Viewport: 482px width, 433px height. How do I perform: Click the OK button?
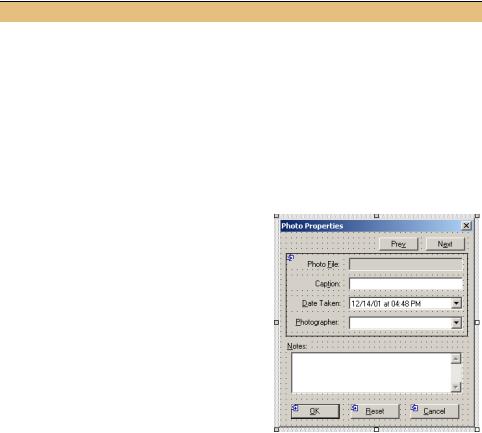click(x=315, y=411)
